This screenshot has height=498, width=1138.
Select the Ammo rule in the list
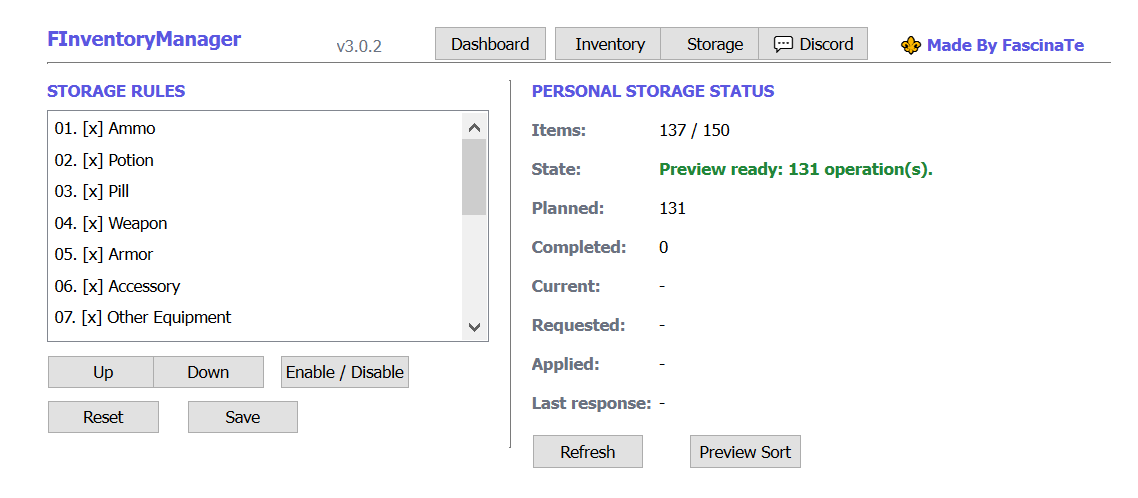[x=255, y=128]
